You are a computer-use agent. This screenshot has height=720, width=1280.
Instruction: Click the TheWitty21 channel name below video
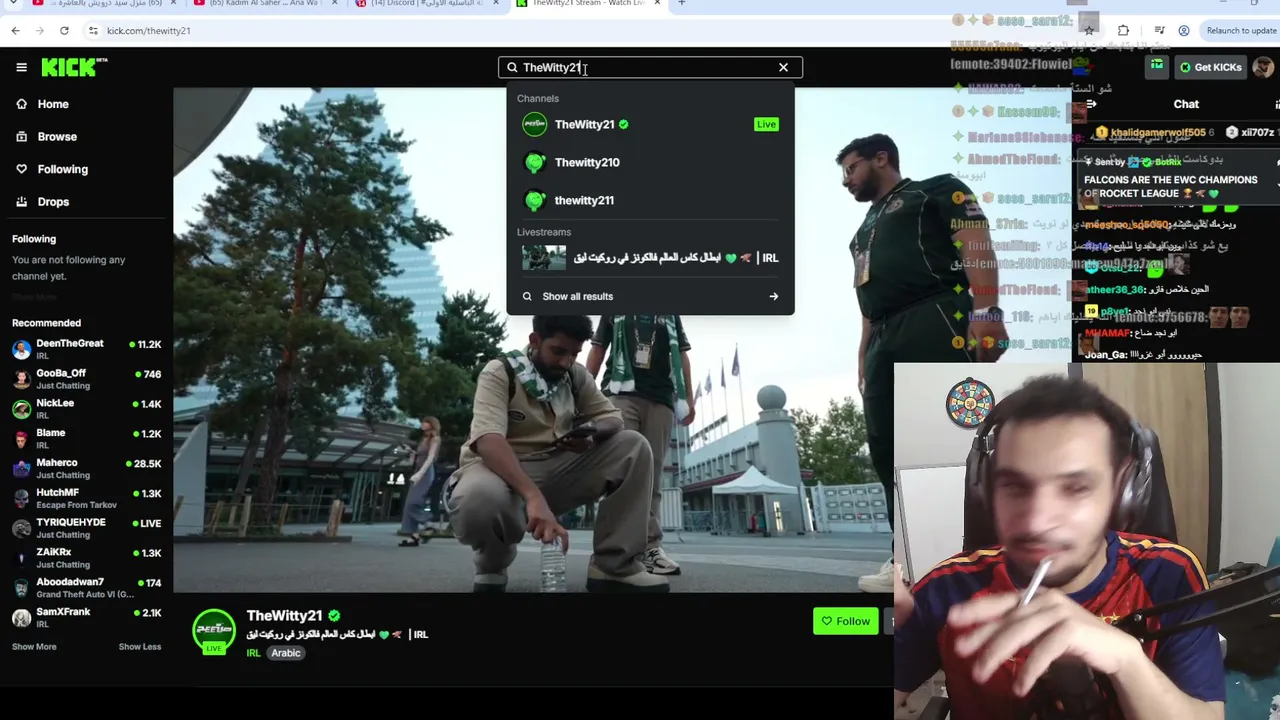pos(284,616)
